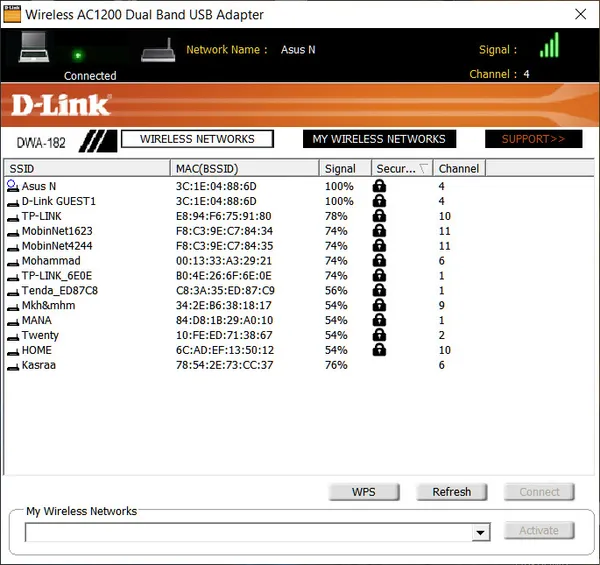Click MAC address 78:54:2E:73:CC:37
Image resolution: width=600 pixels, height=565 pixels.
click(x=225, y=365)
